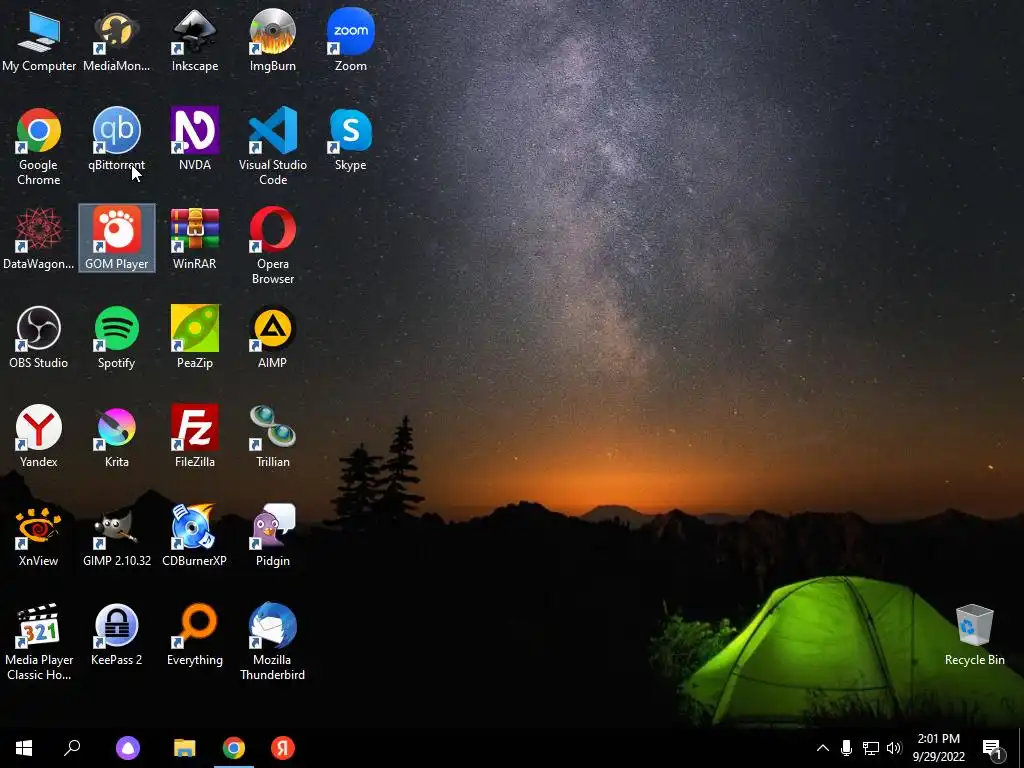Open network status tray icon
Image resolution: width=1024 pixels, height=768 pixels.
(x=871, y=748)
